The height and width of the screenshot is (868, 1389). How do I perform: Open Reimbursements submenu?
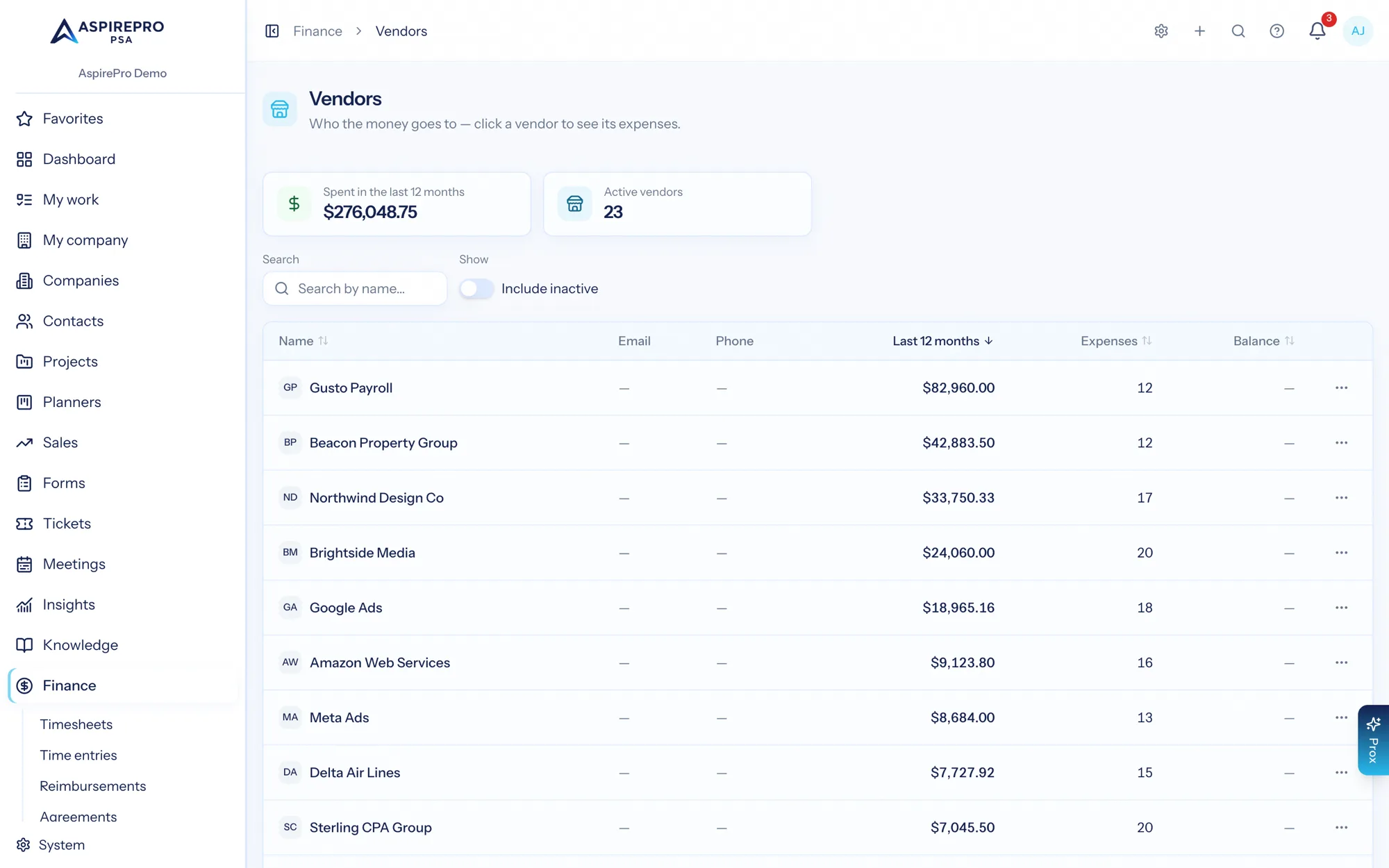(93, 786)
